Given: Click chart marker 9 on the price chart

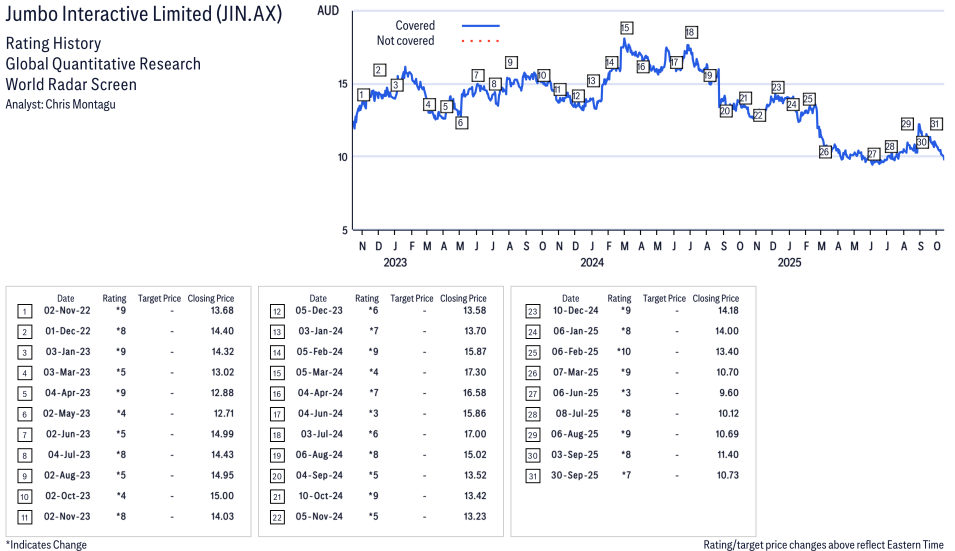Looking at the screenshot, I should [511, 62].
